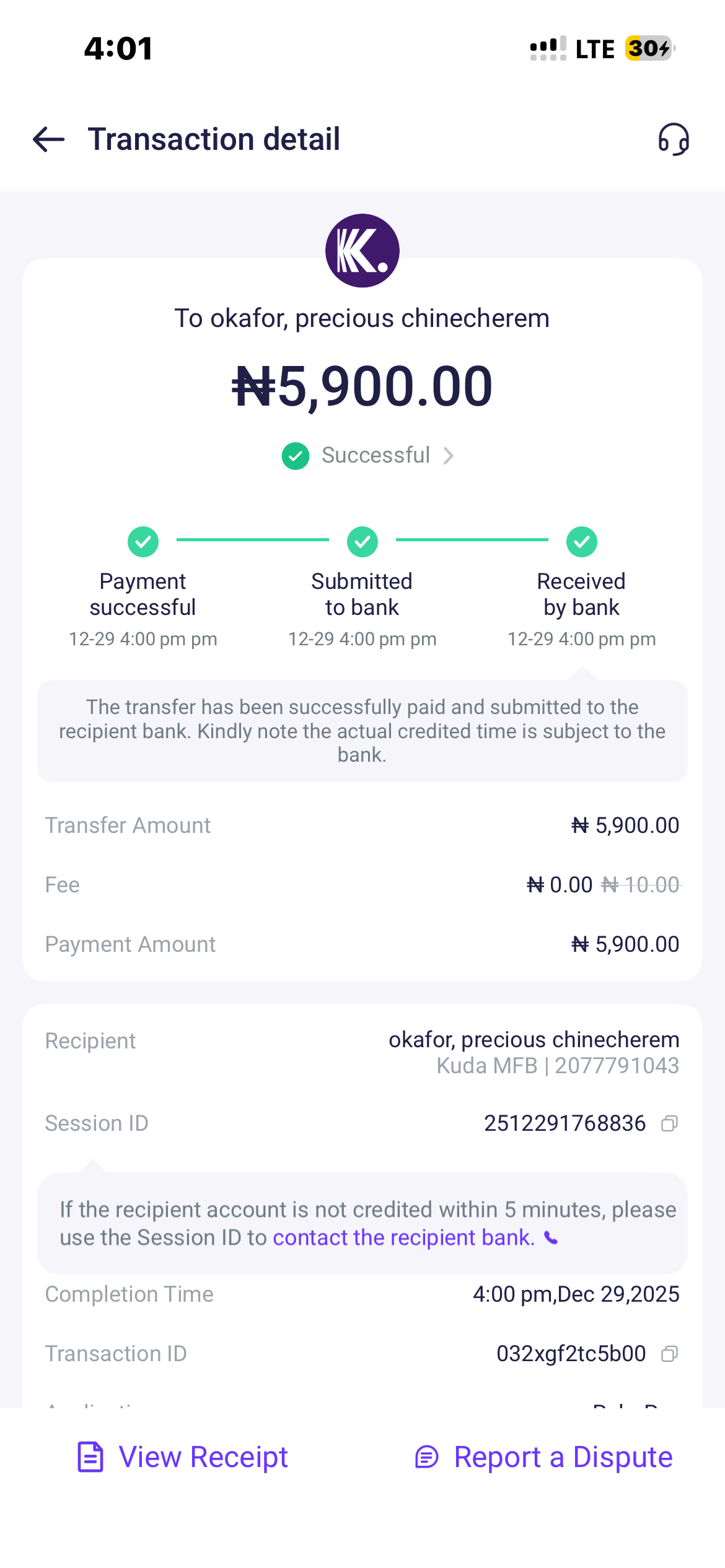Image resolution: width=725 pixels, height=1568 pixels.
Task: Tap the back arrow icon
Action: [x=49, y=139]
